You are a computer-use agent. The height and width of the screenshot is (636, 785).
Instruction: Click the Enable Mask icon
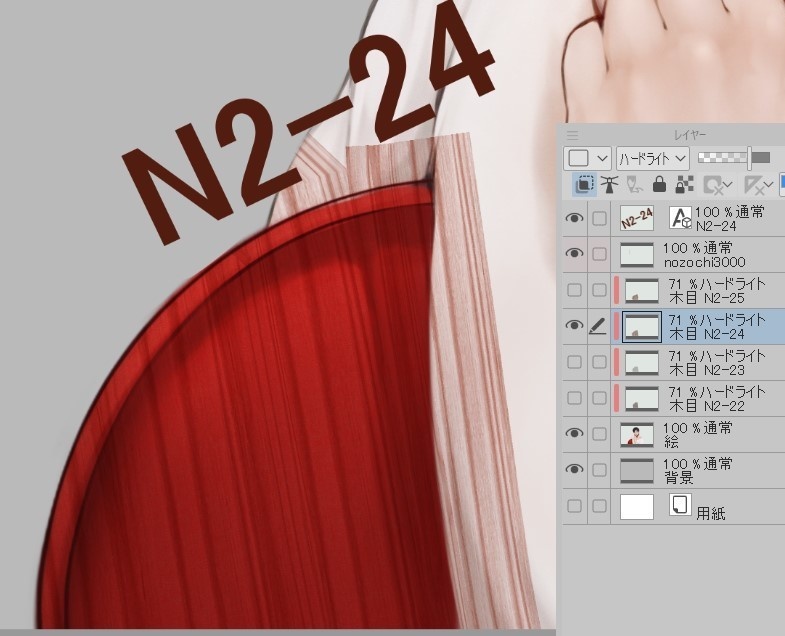coord(712,185)
